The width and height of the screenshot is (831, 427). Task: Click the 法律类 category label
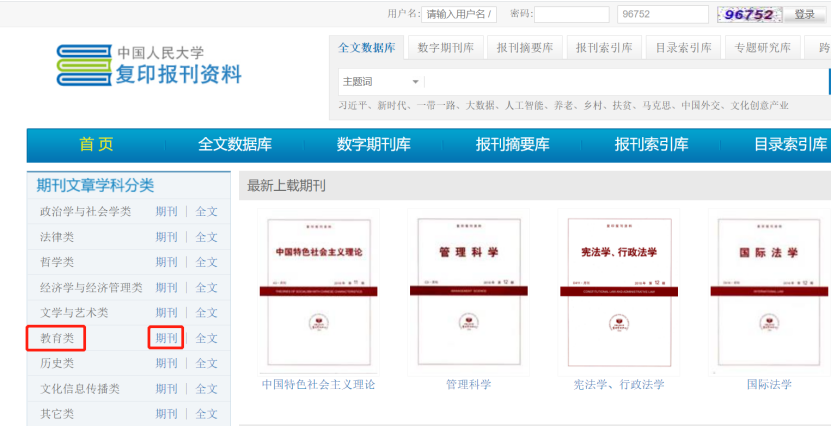click(57, 237)
